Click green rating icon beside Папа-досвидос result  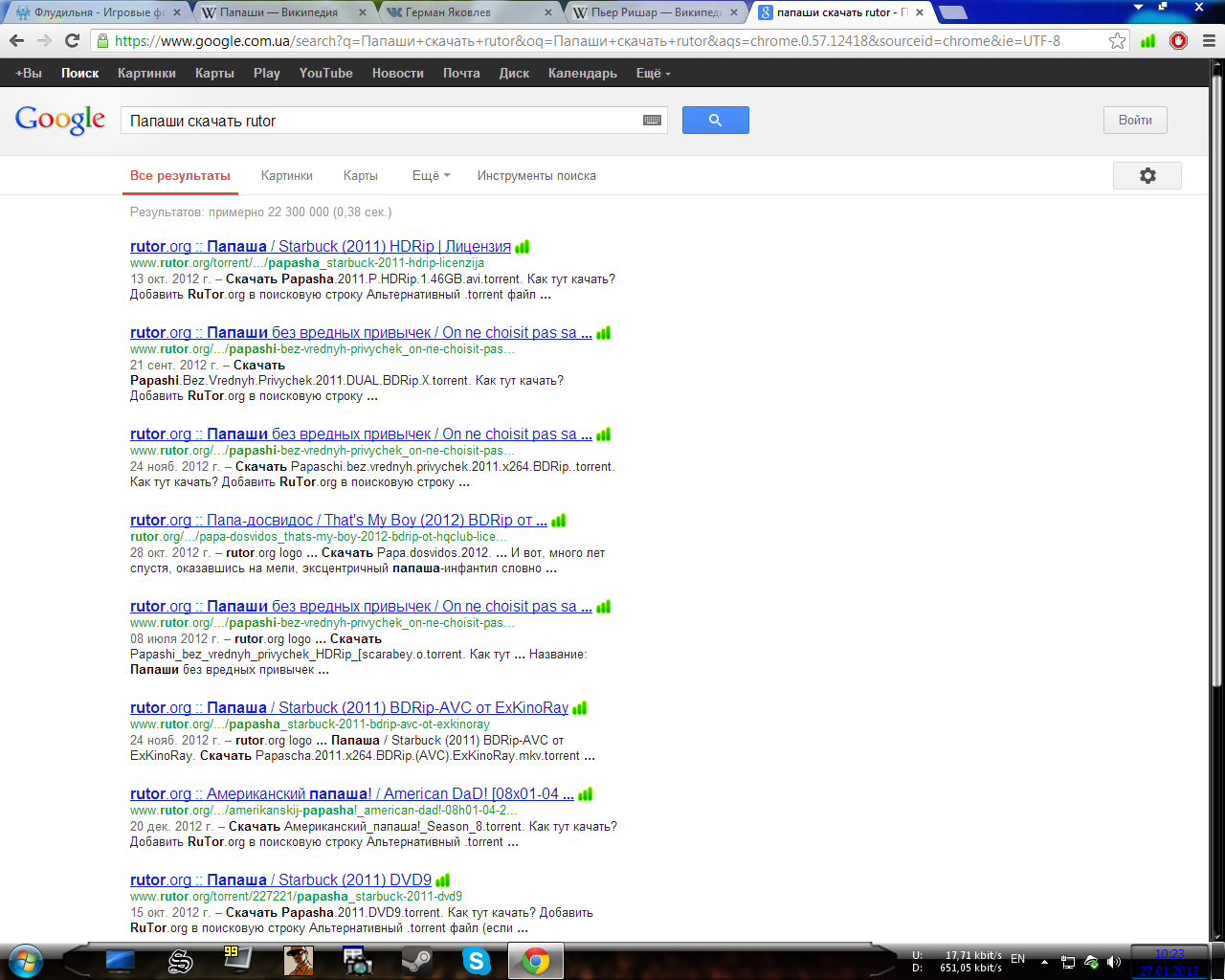tap(559, 521)
